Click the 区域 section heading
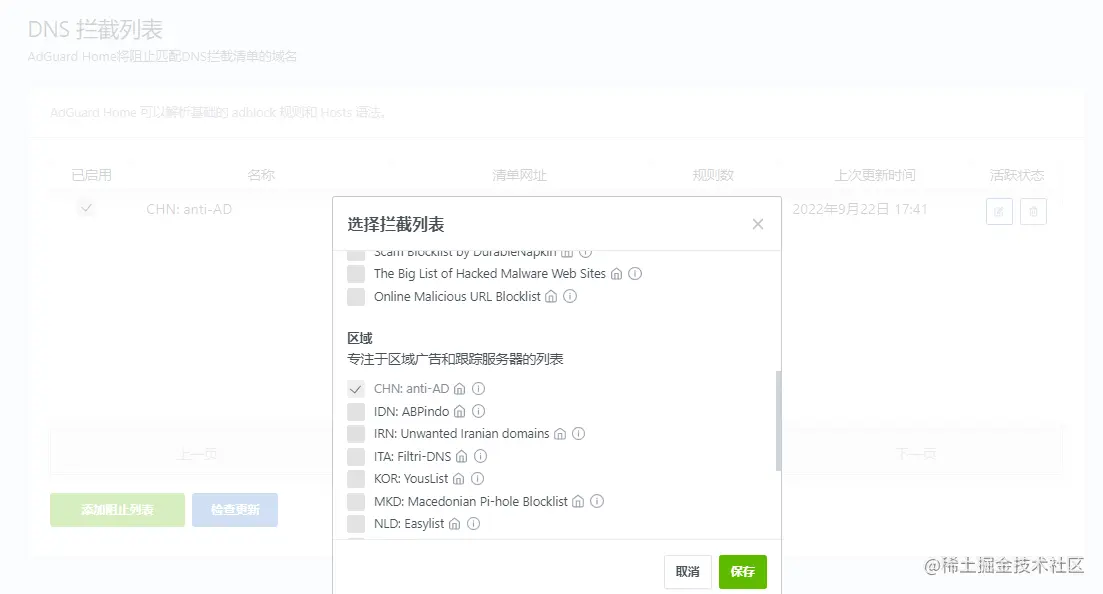Image resolution: width=1103 pixels, height=594 pixels. [x=360, y=339]
